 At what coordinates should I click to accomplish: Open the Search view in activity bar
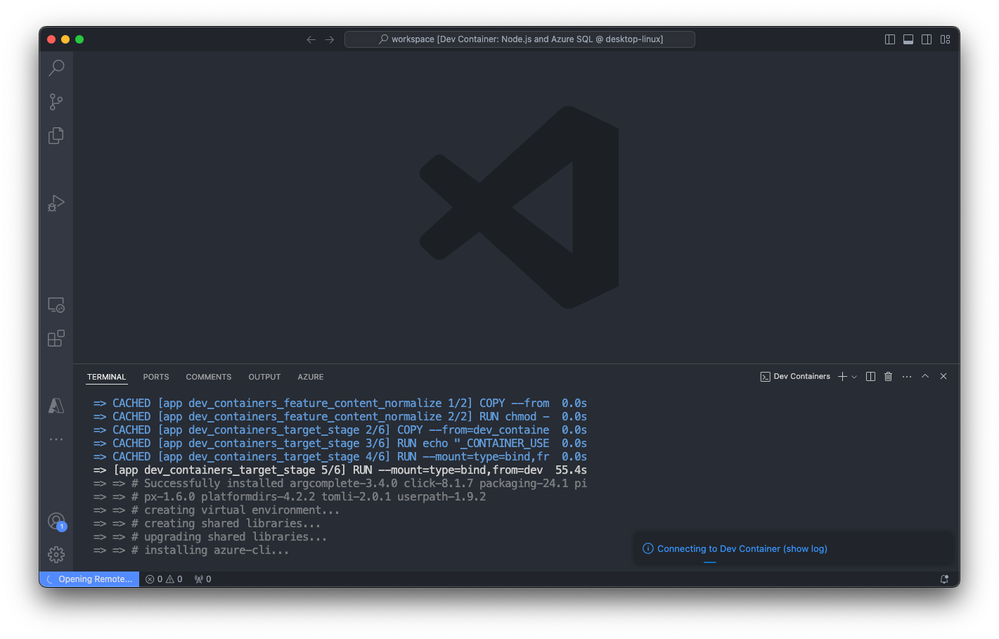pyautogui.click(x=57, y=68)
